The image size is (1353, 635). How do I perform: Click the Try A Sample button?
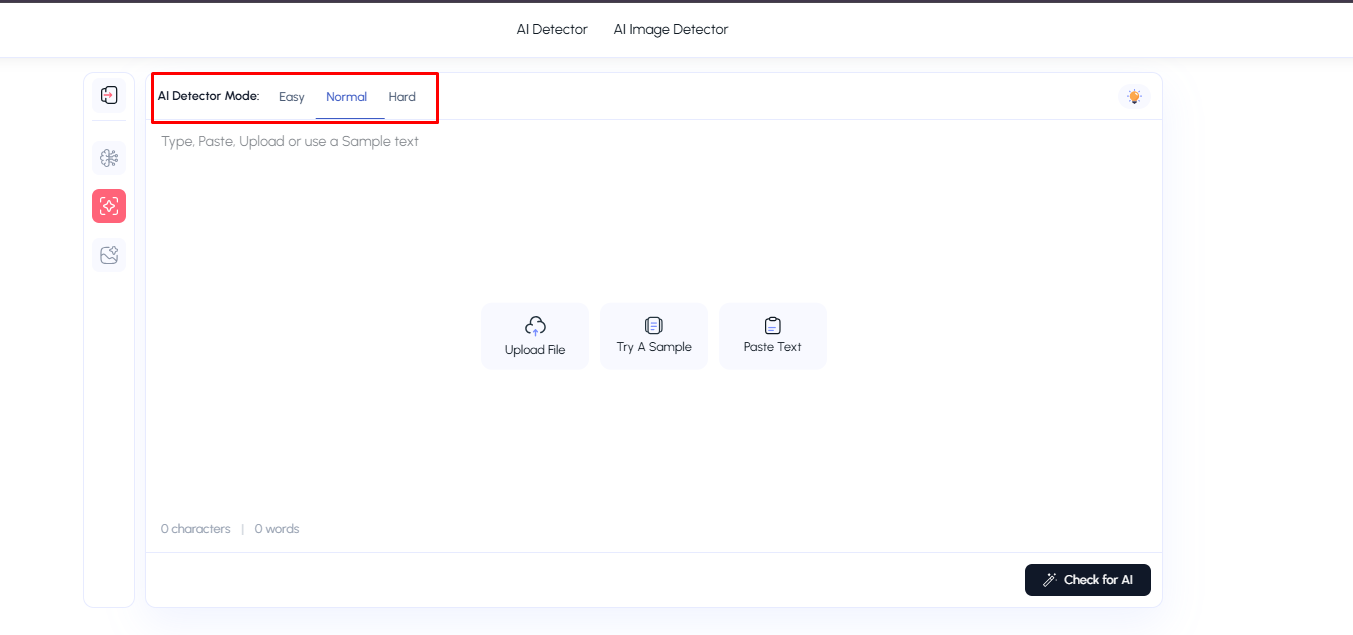(654, 336)
